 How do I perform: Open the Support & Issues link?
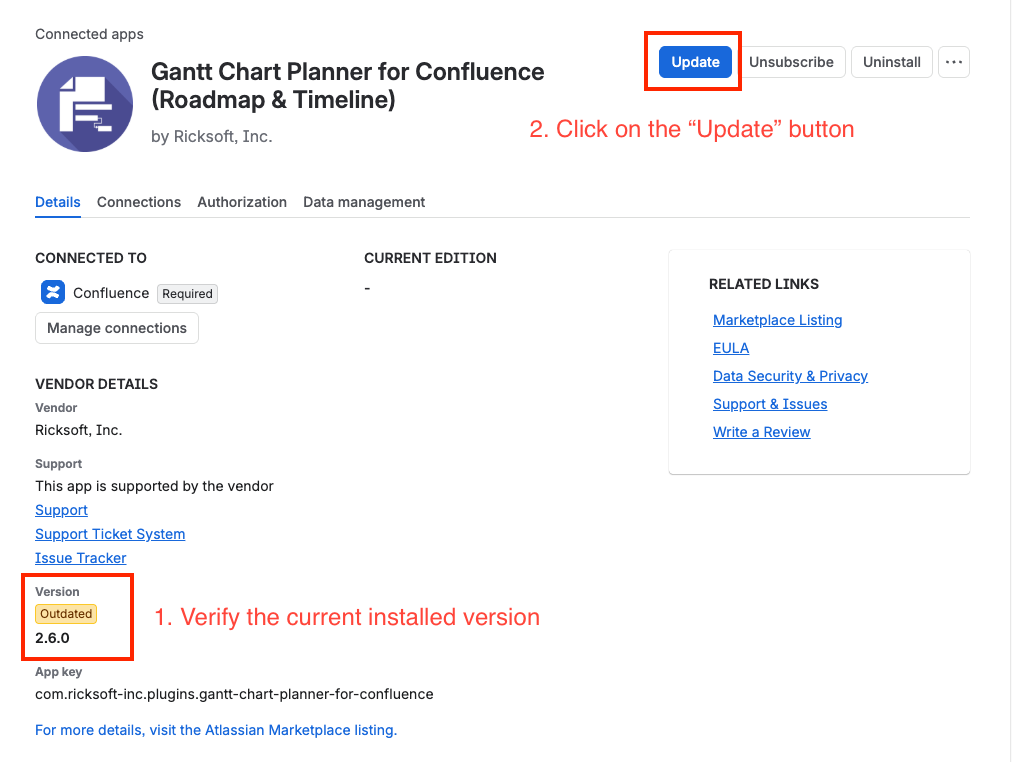(770, 404)
